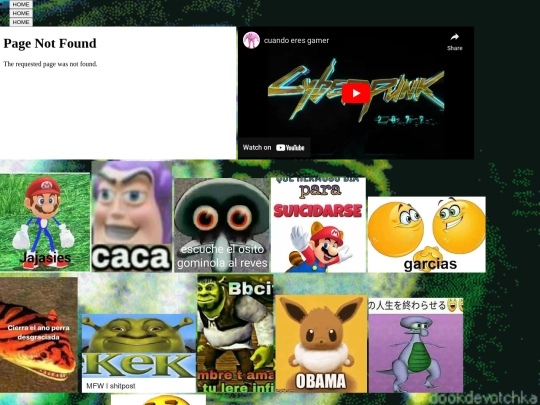Open the Shrek 'Bbci' meme image
Image resolution: width=540 pixels, height=405 pixels.
[x=236, y=333]
